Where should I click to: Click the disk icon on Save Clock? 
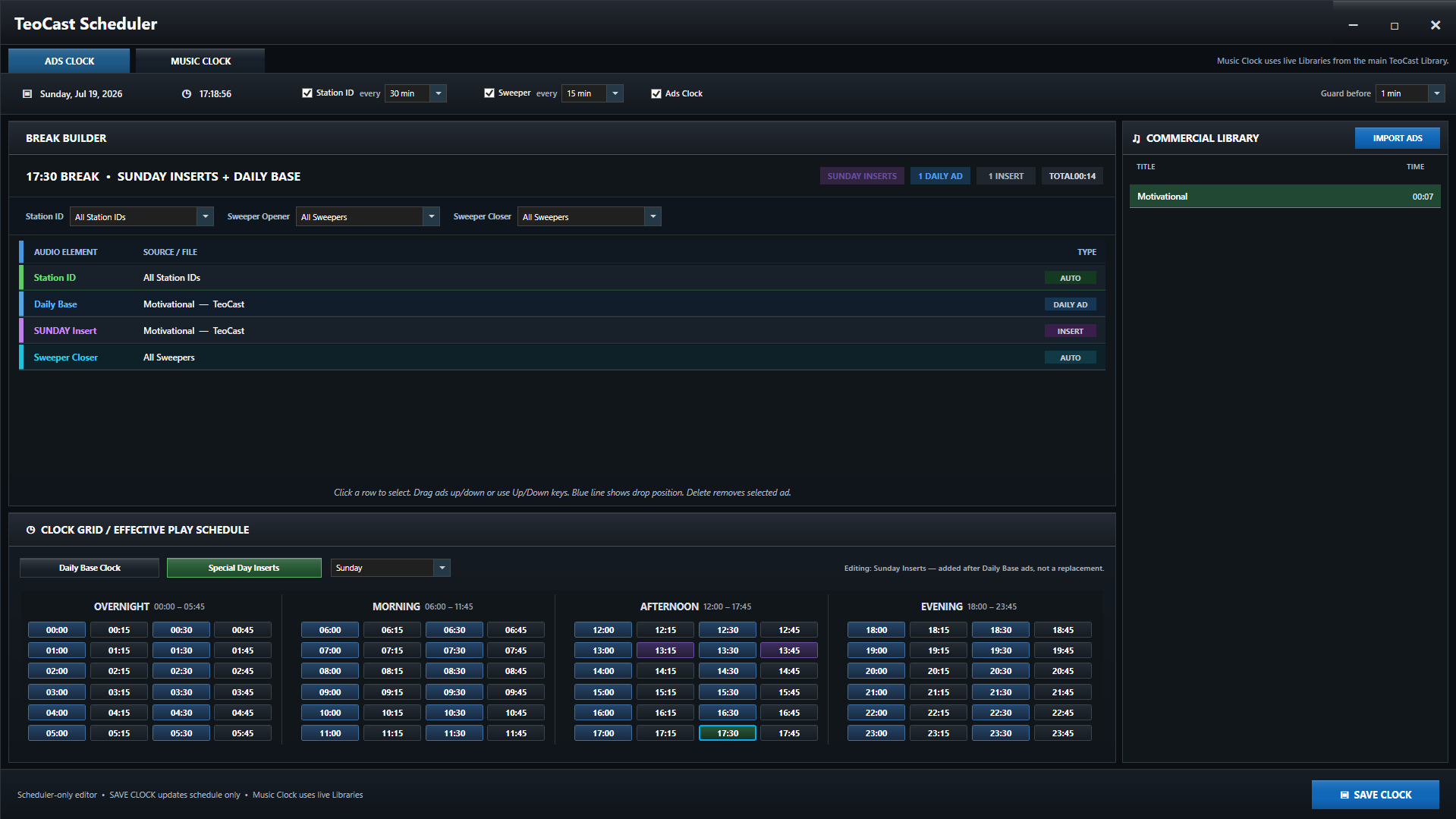click(1344, 795)
